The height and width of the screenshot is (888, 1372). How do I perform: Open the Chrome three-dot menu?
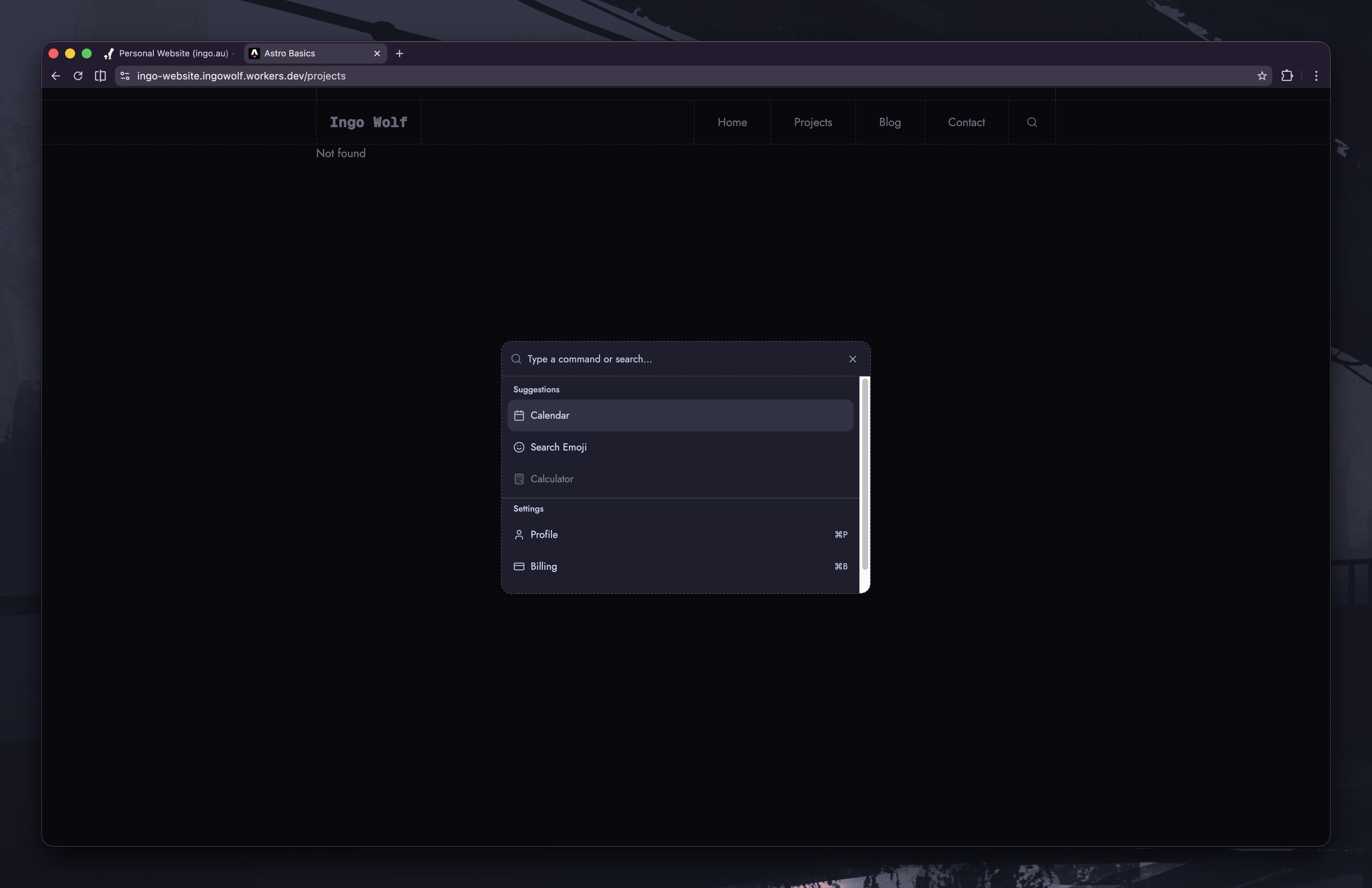[1316, 76]
